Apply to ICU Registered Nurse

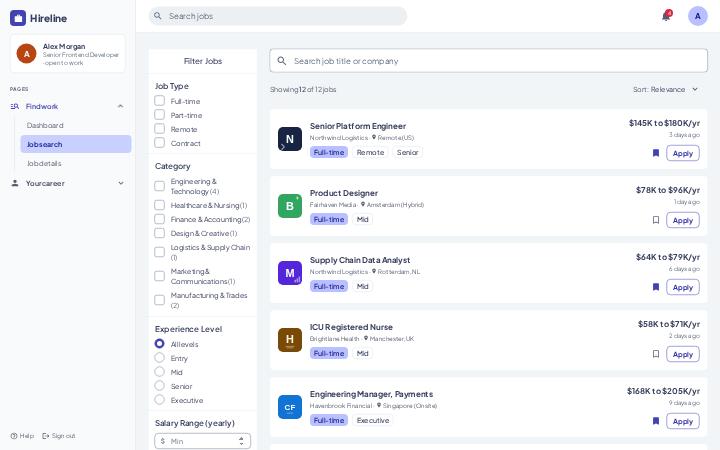click(x=683, y=354)
